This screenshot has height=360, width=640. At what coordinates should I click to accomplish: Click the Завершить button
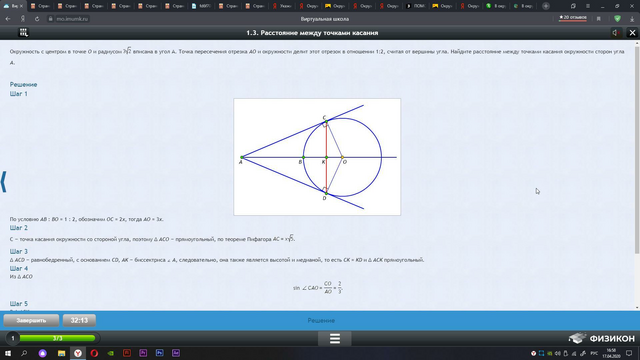[31, 320]
